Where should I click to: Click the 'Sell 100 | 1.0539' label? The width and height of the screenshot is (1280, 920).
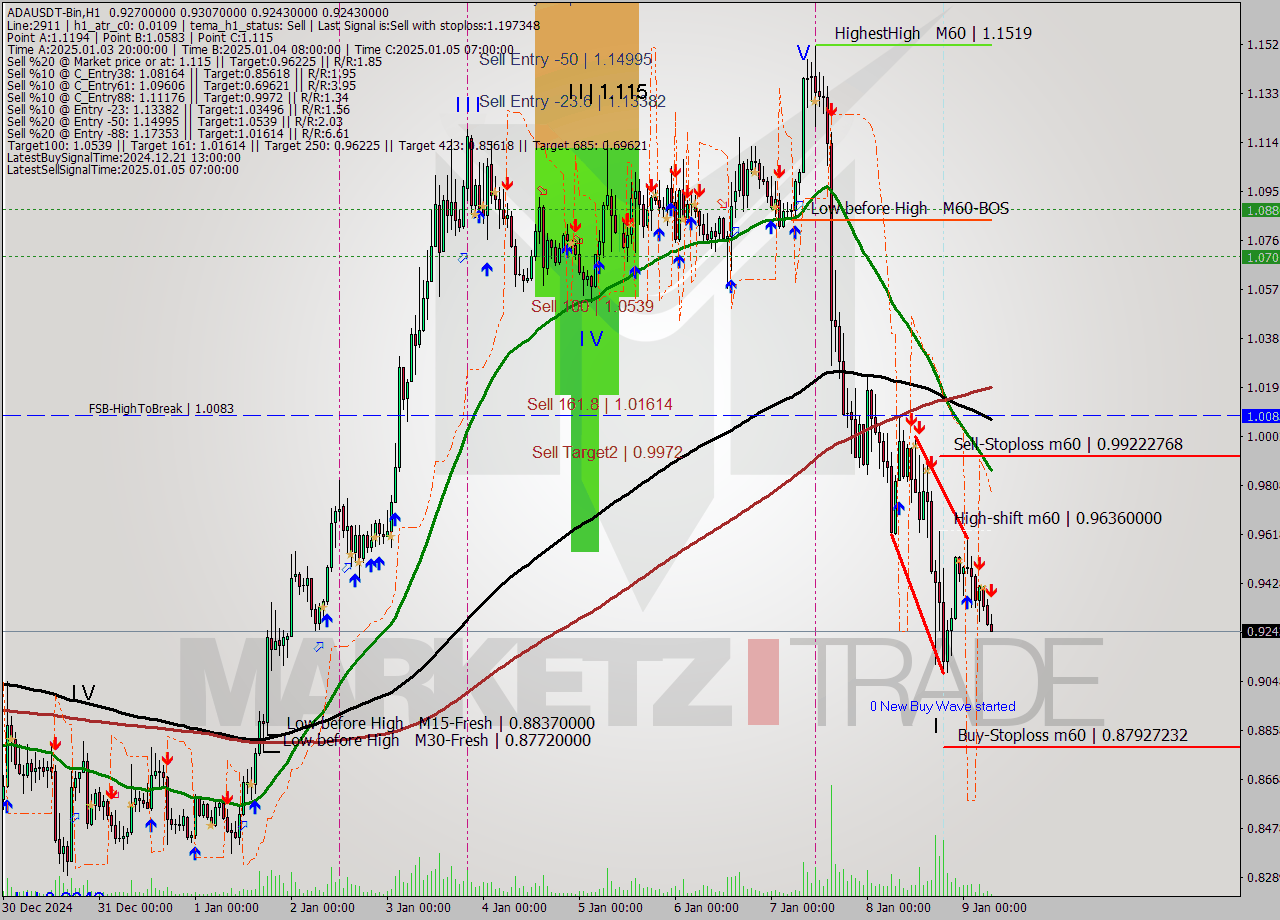tap(592, 306)
